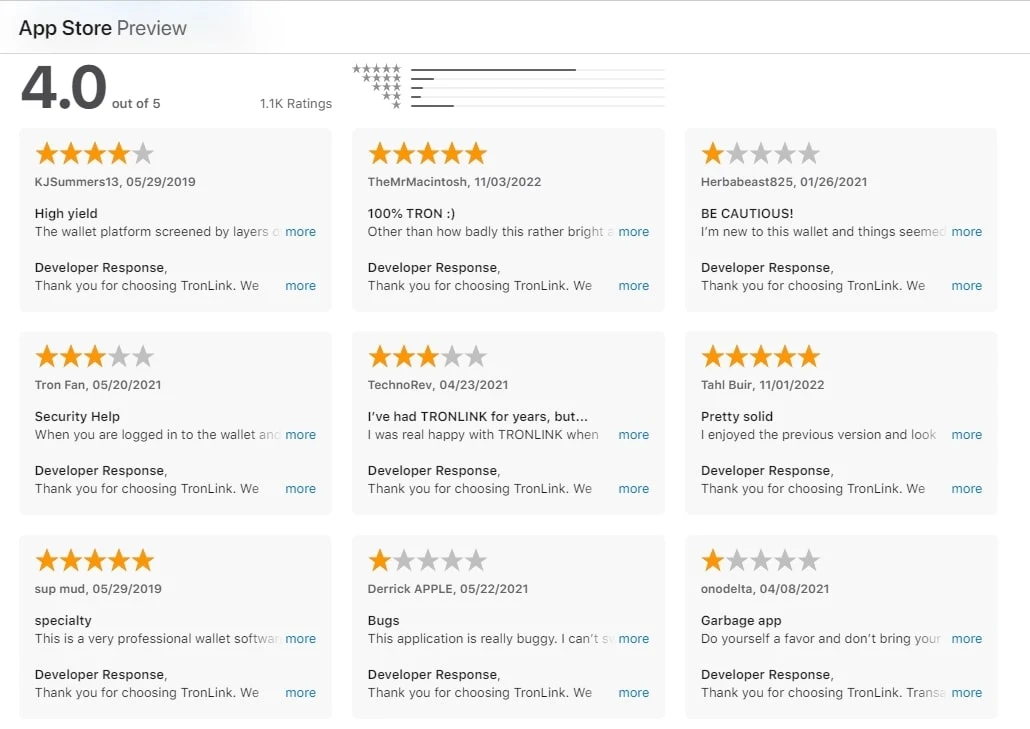Click the 'Pretty solid' review title
The image size is (1030, 729).
736,416
